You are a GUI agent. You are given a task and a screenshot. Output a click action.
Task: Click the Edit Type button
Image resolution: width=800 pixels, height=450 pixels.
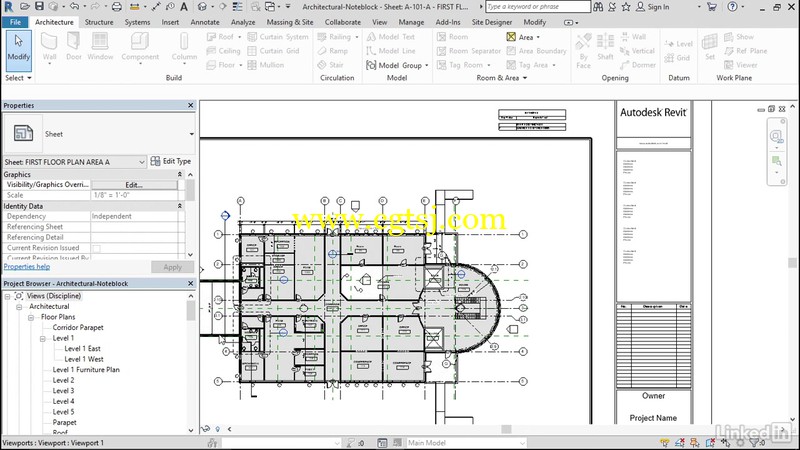(x=171, y=161)
